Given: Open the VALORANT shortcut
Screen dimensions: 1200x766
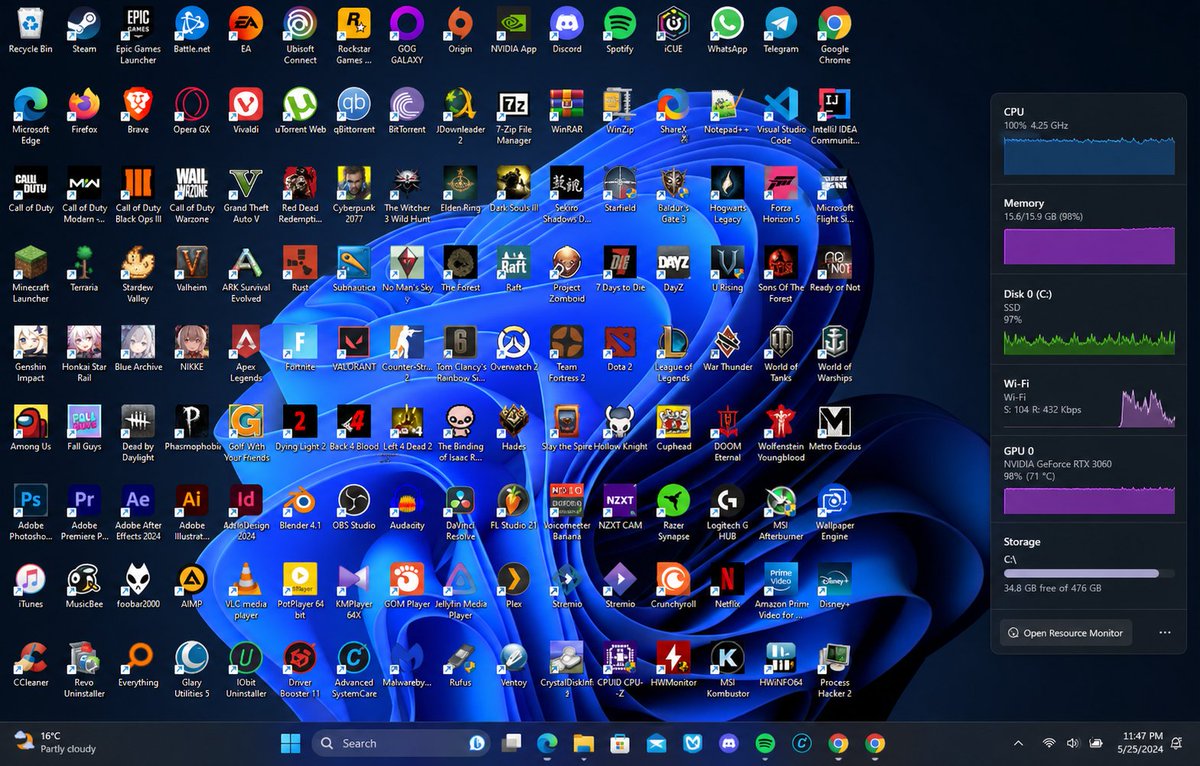Looking at the screenshot, I should click(x=353, y=348).
